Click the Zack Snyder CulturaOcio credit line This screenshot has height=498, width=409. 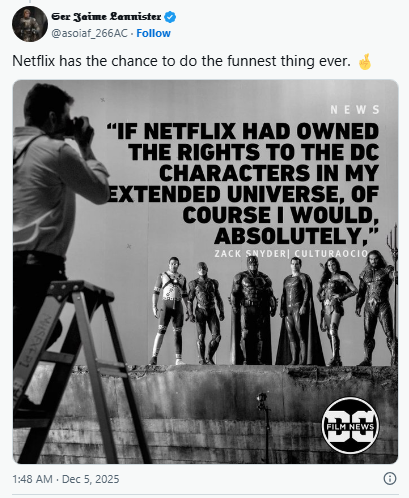tap(291, 254)
